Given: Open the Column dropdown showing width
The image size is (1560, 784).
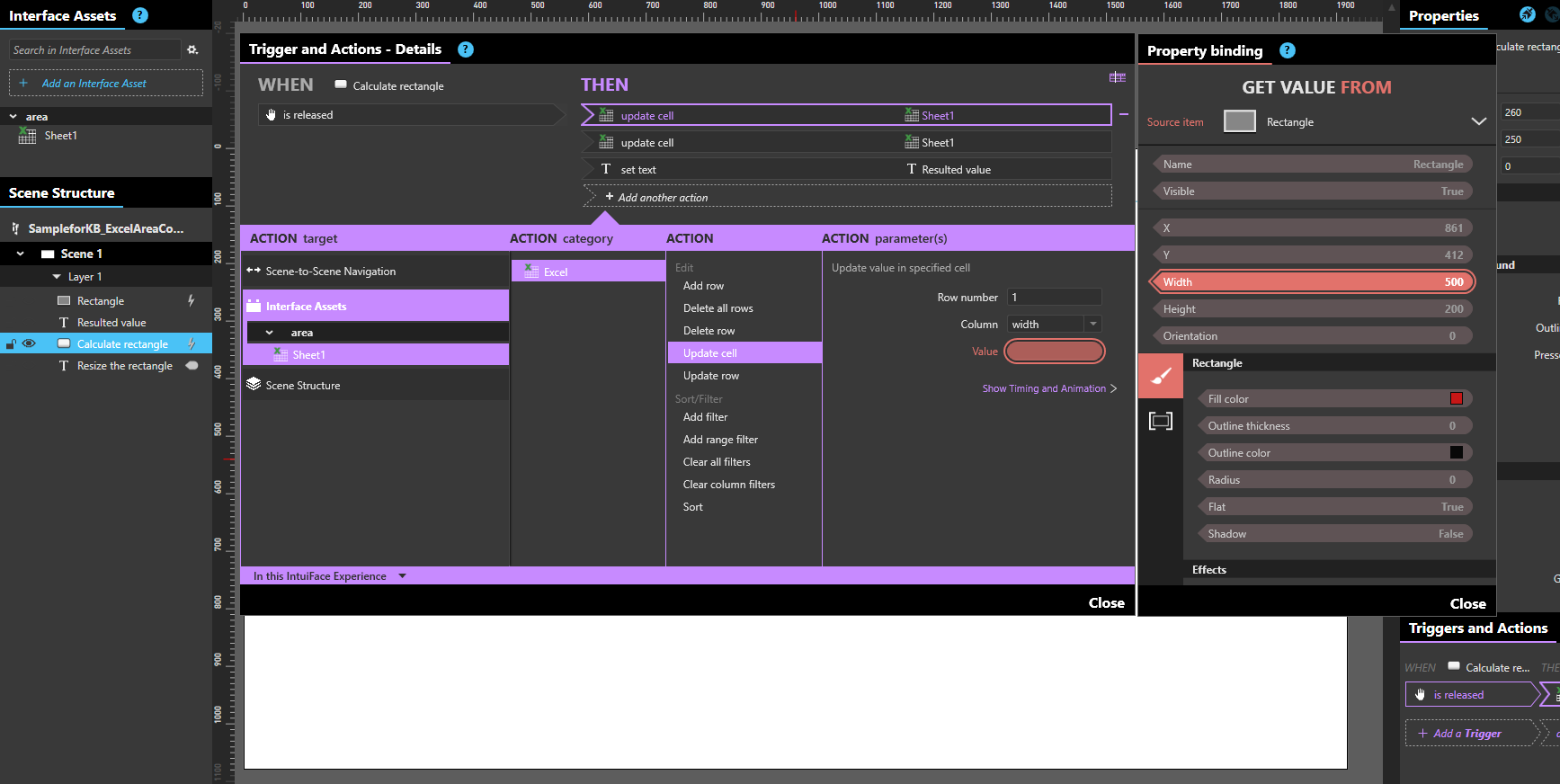Looking at the screenshot, I should [x=1092, y=324].
